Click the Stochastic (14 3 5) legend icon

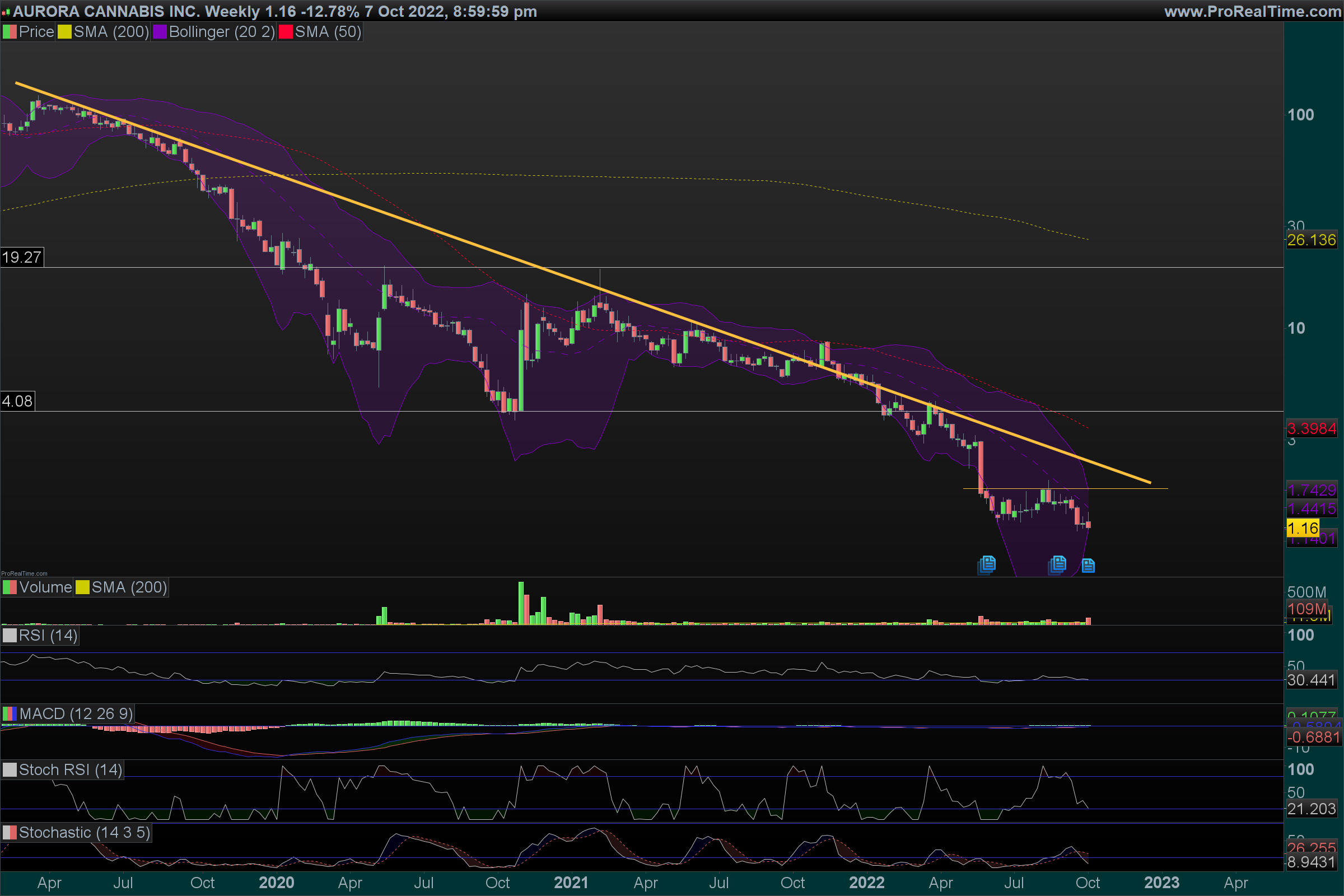(10, 833)
